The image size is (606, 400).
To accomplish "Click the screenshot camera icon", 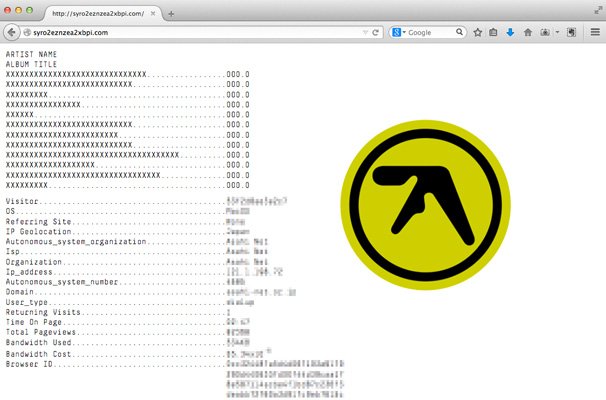I will [544, 32].
